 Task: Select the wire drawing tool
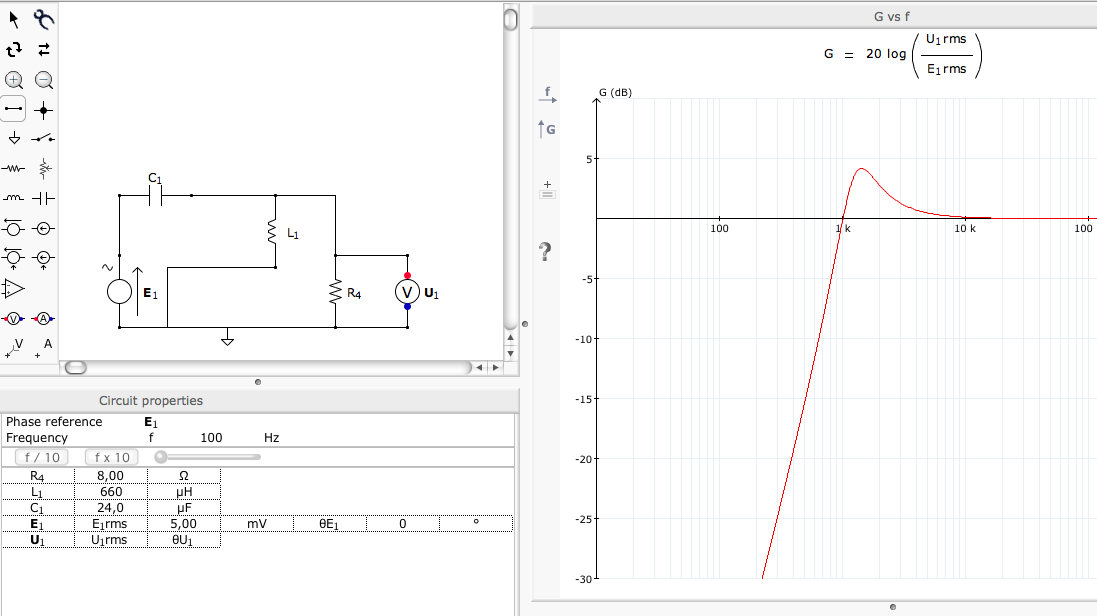[13, 109]
